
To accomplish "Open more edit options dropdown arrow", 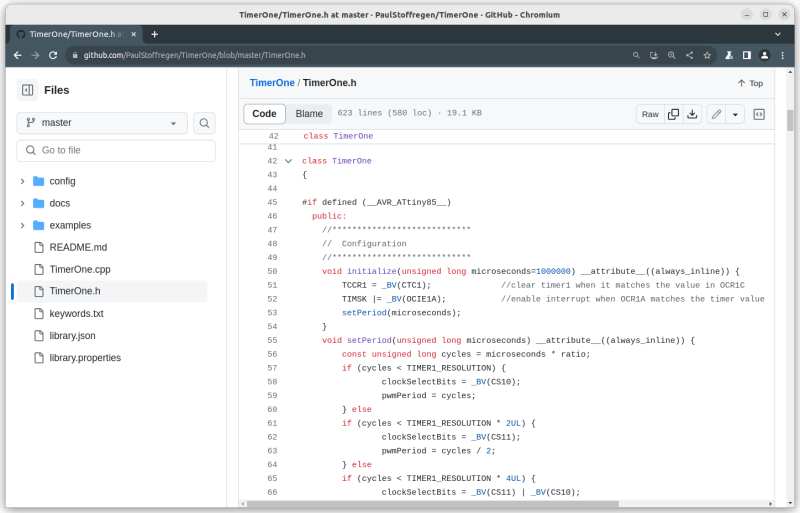I will coord(735,114).
